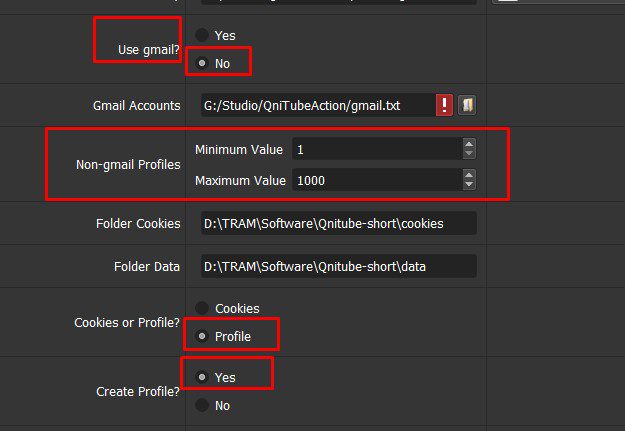
Task: Click the Gmail Accounts file path field
Action: click(318, 105)
